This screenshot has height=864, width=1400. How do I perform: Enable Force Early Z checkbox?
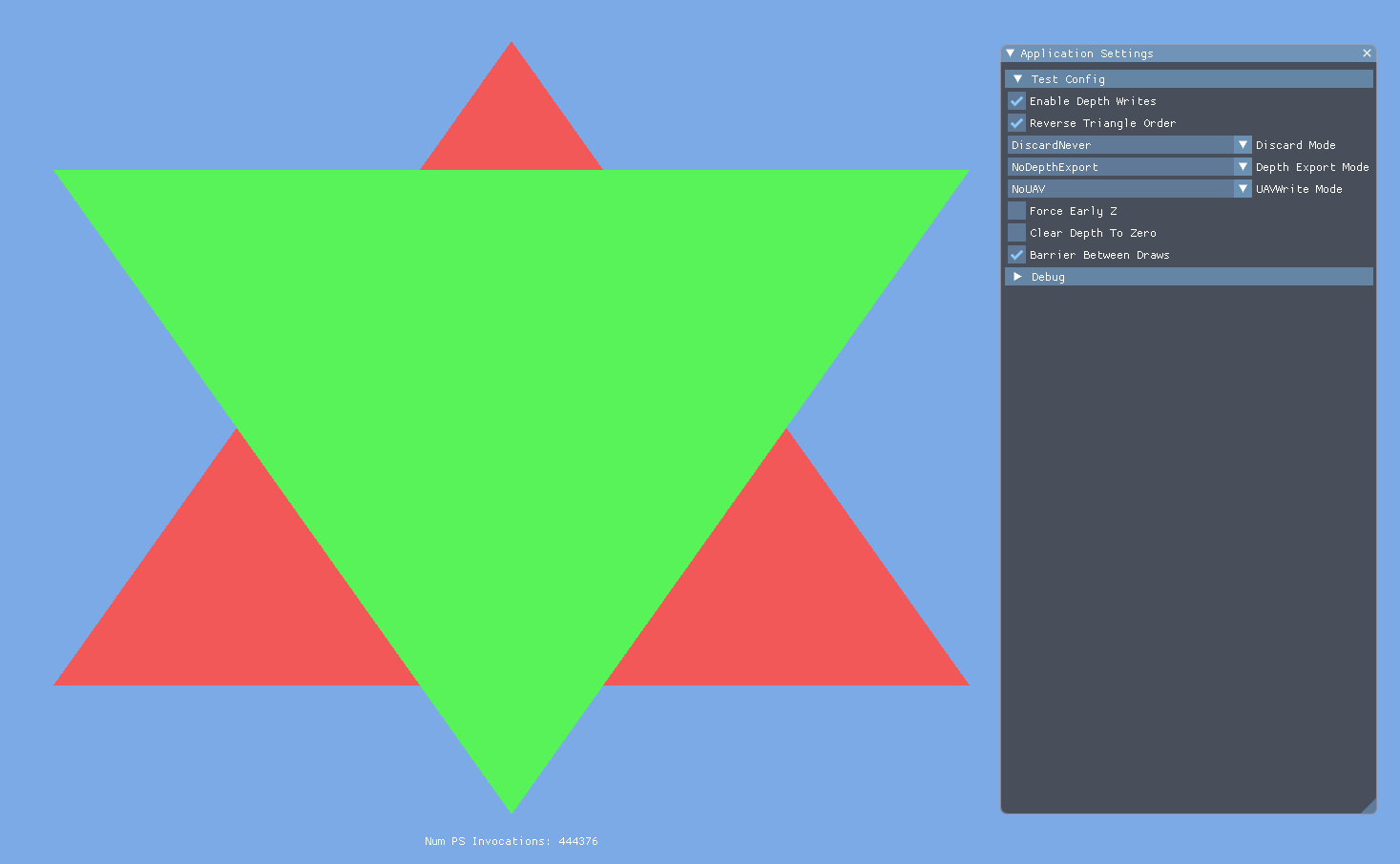(x=1016, y=211)
